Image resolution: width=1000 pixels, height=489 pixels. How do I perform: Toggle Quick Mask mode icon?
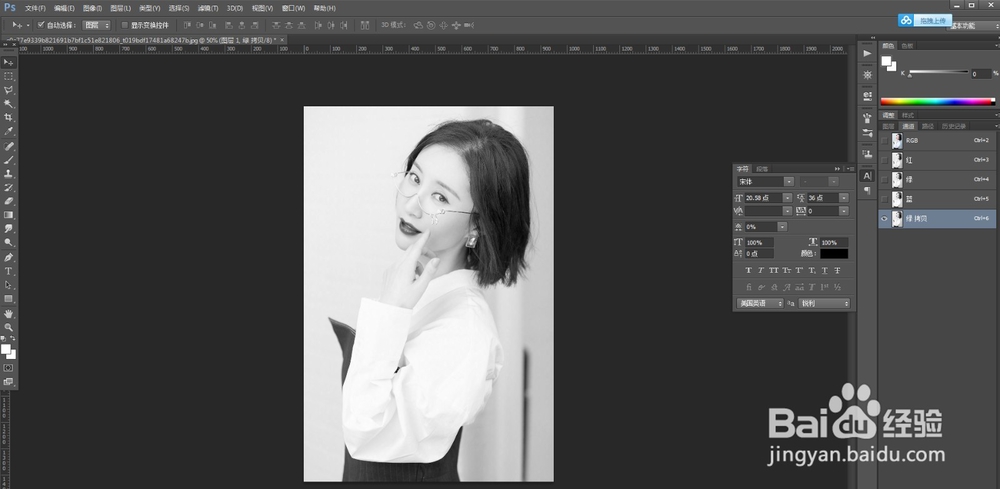(x=8, y=368)
